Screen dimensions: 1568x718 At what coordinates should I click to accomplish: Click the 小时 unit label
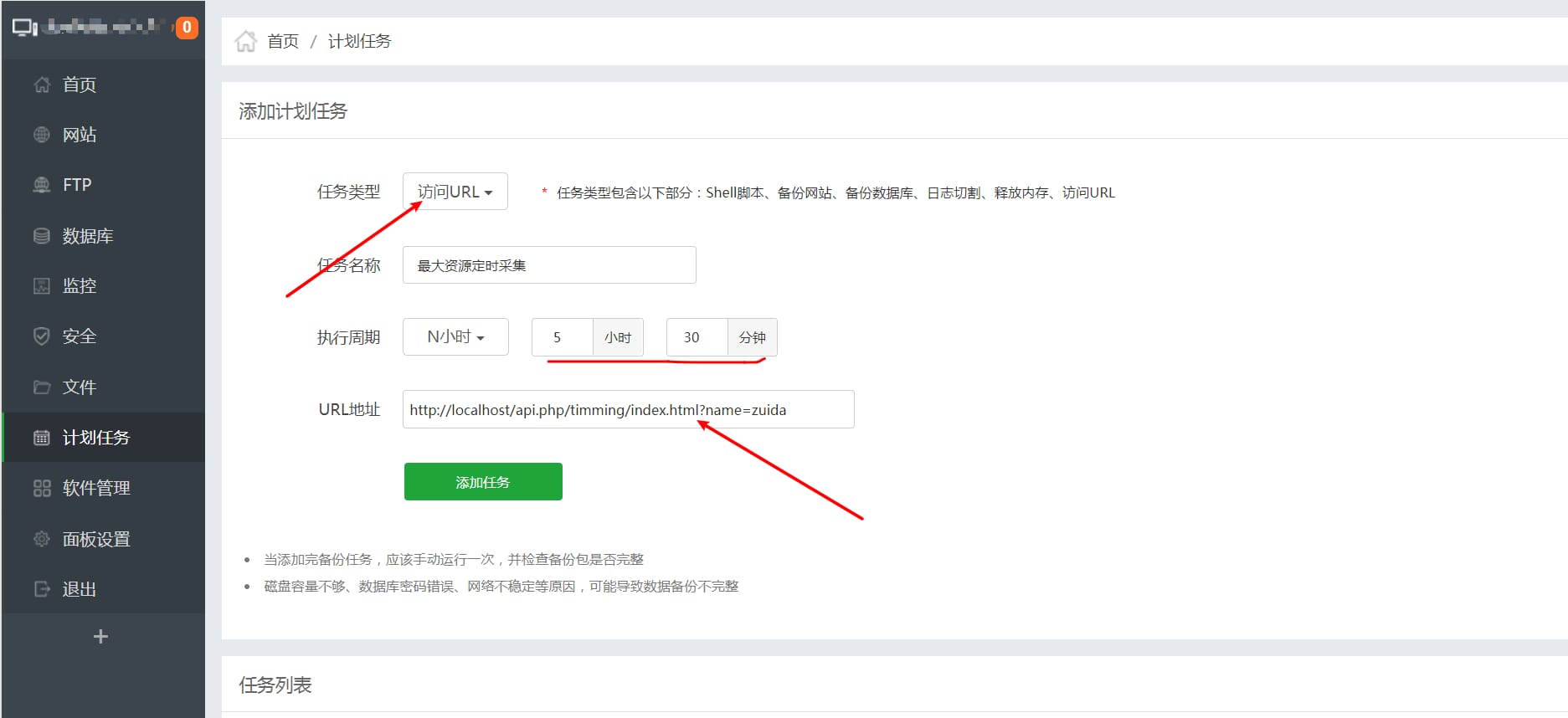click(618, 337)
